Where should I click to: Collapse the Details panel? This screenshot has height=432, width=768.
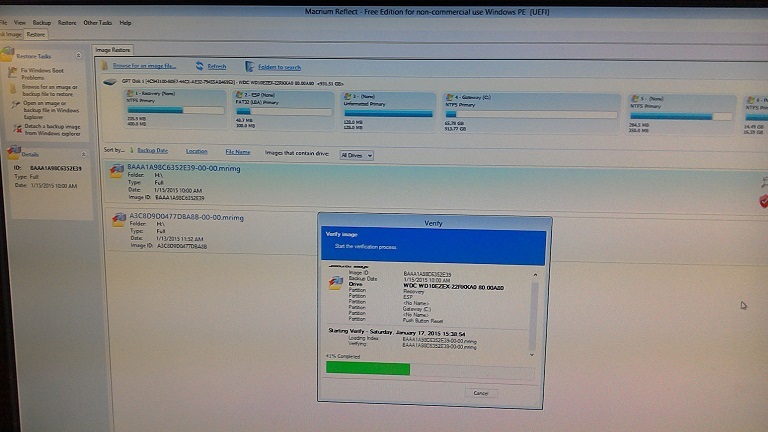coord(83,154)
